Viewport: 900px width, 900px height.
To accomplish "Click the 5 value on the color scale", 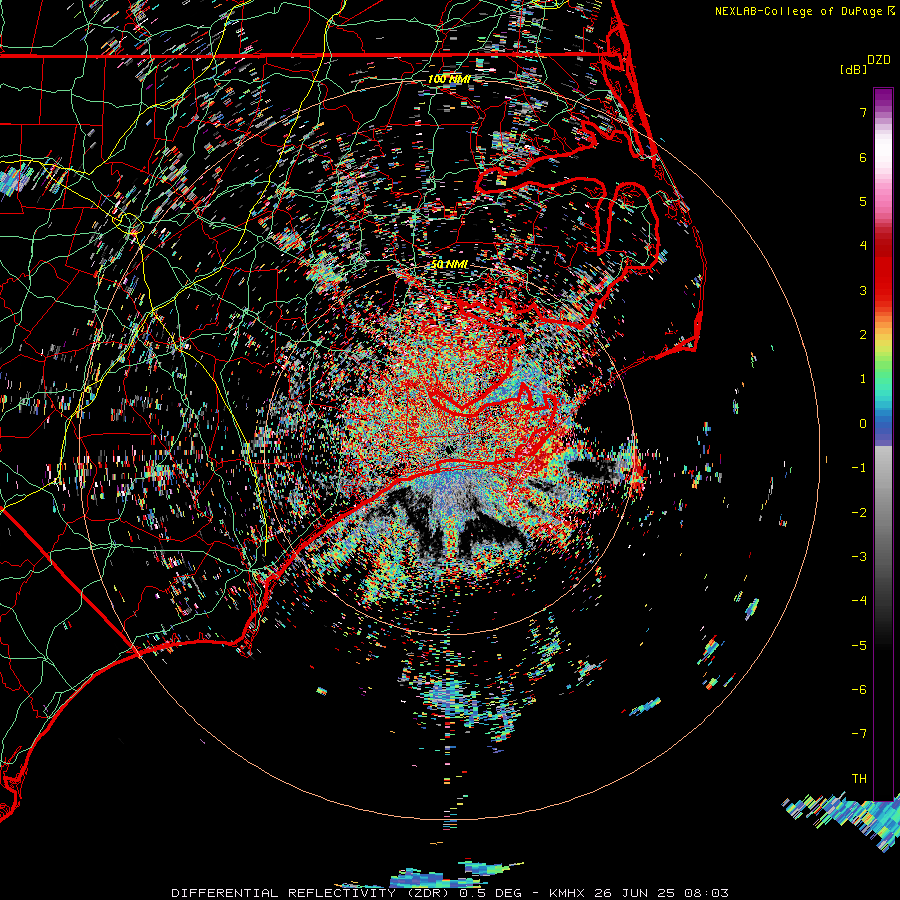I will coord(863,201).
